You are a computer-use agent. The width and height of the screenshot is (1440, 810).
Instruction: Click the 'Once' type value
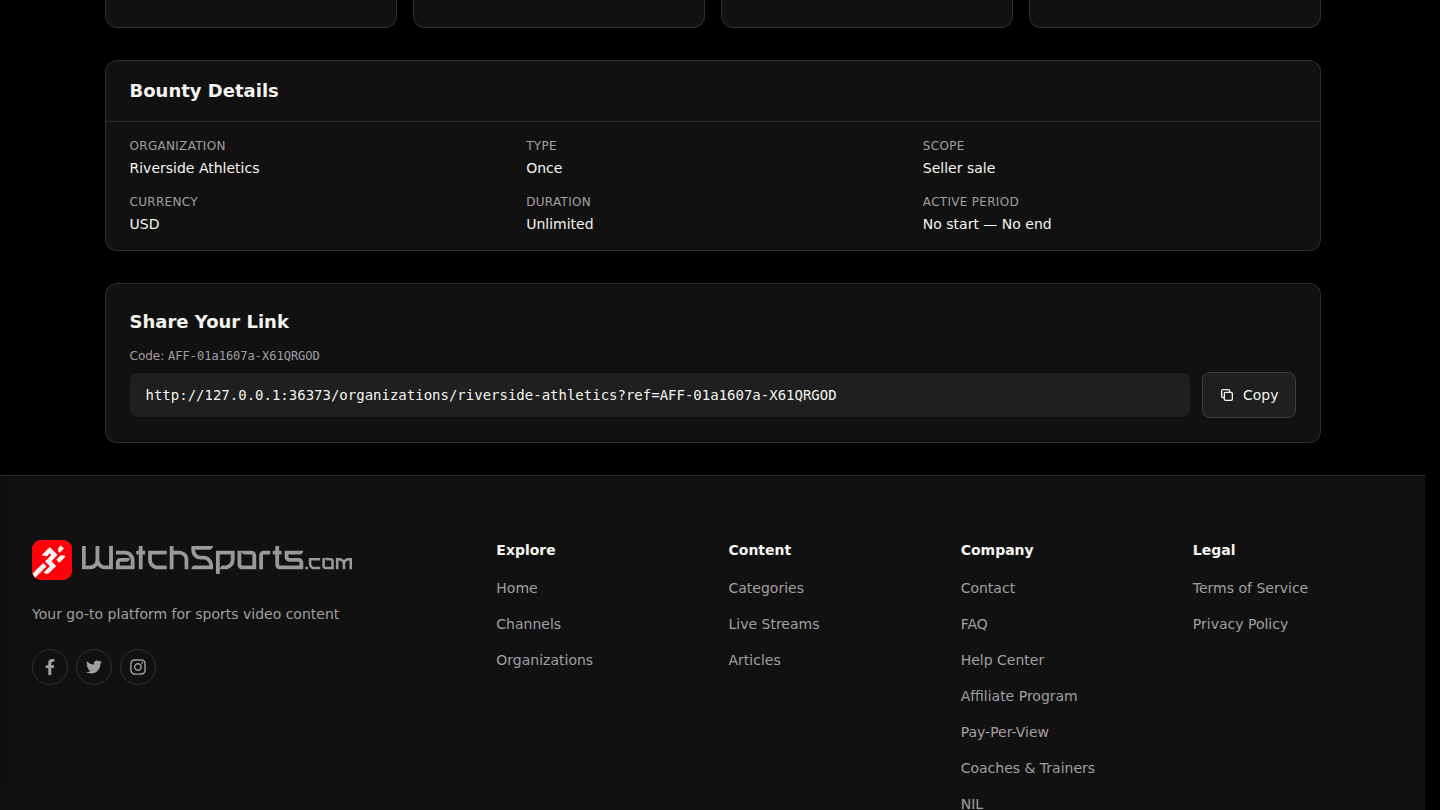point(544,168)
